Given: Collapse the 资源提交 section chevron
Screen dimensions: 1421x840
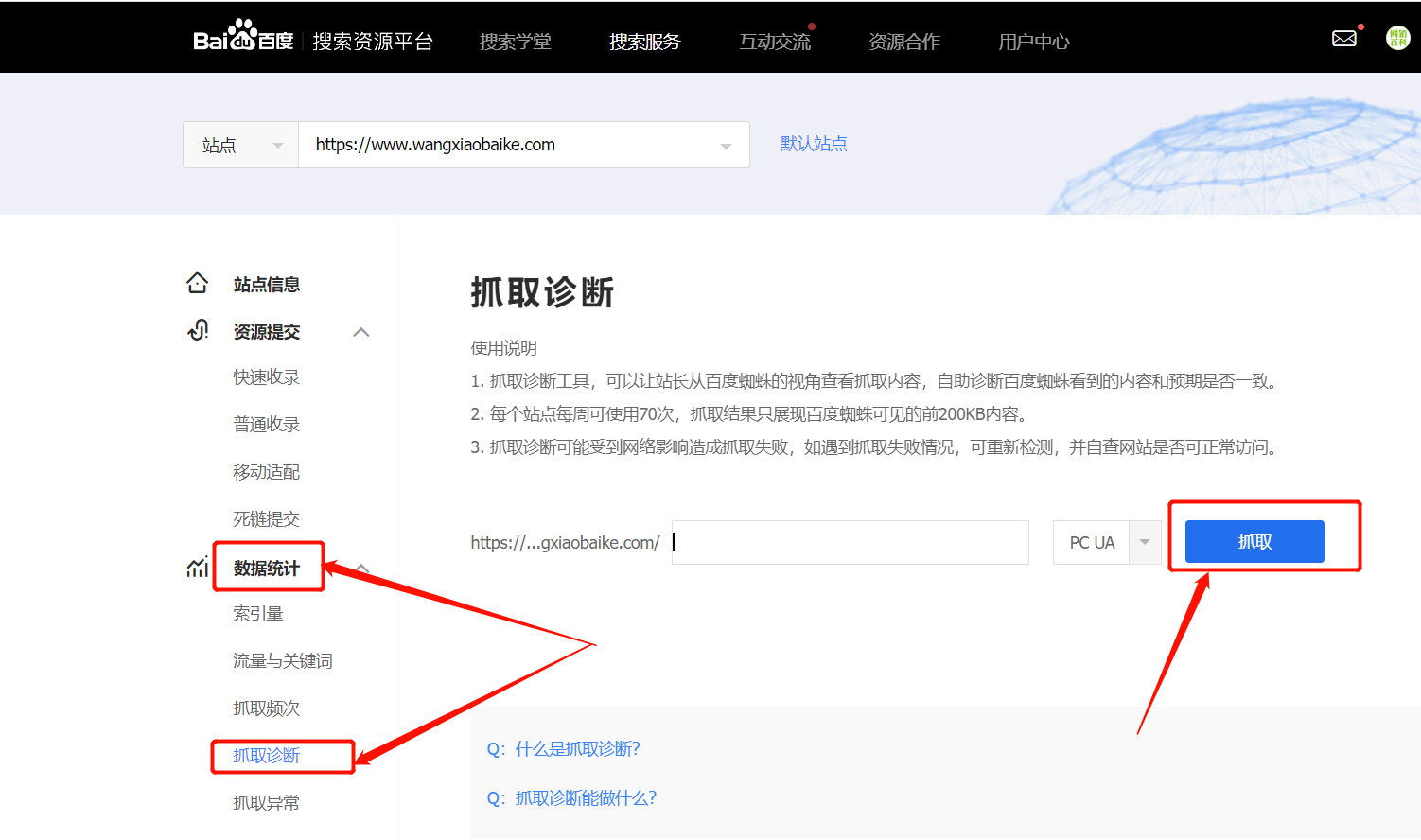Looking at the screenshot, I should coord(361,332).
